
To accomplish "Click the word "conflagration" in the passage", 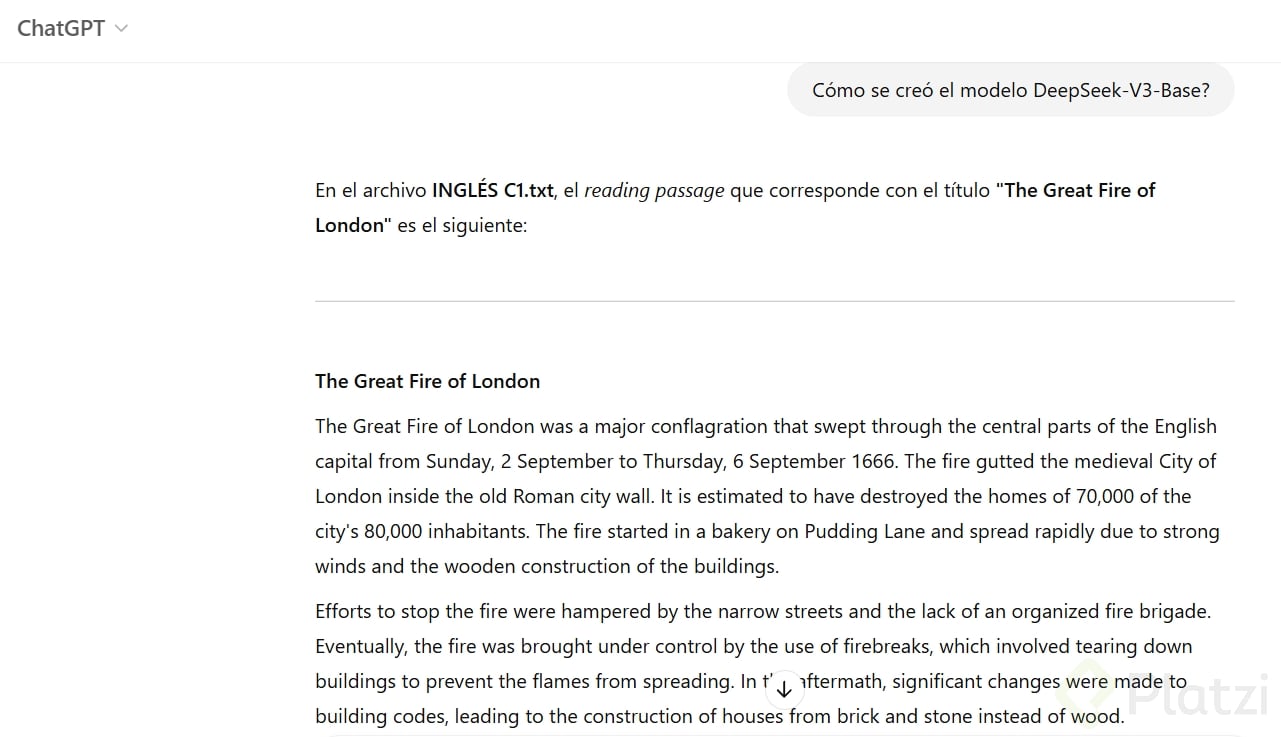I will click(709, 426).
